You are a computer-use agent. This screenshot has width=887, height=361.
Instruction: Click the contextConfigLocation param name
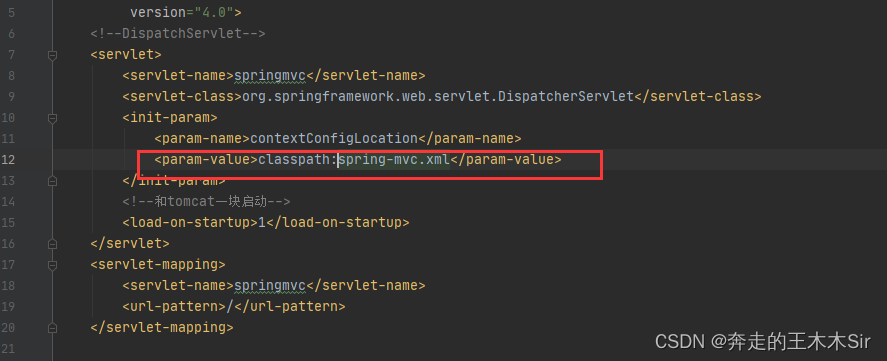(333, 139)
